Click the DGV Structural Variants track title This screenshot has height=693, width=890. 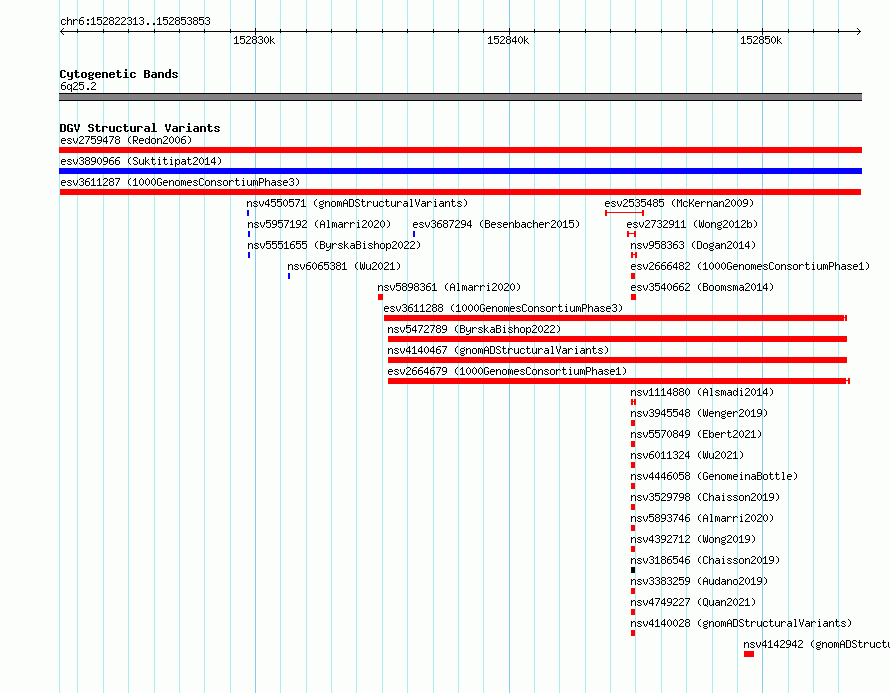pyautogui.click(x=140, y=128)
